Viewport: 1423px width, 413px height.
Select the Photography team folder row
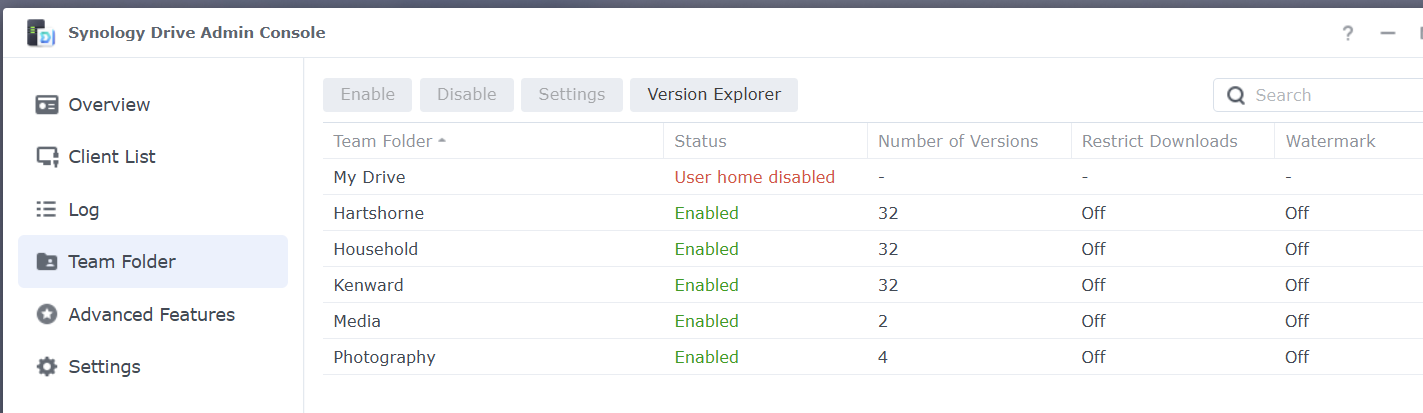[384, 357]
